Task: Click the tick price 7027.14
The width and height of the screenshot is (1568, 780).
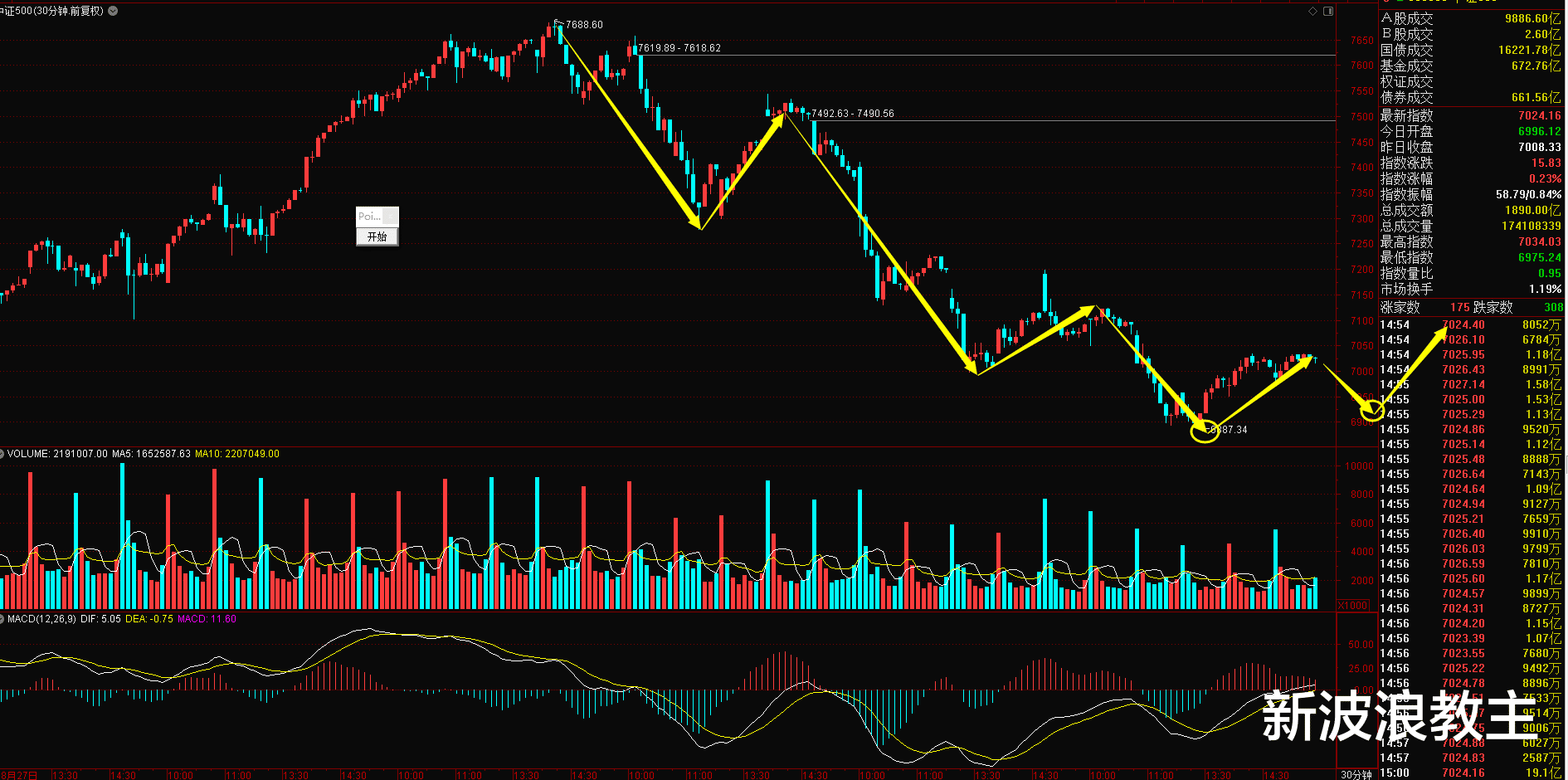Action: (x=1463, y=385)
